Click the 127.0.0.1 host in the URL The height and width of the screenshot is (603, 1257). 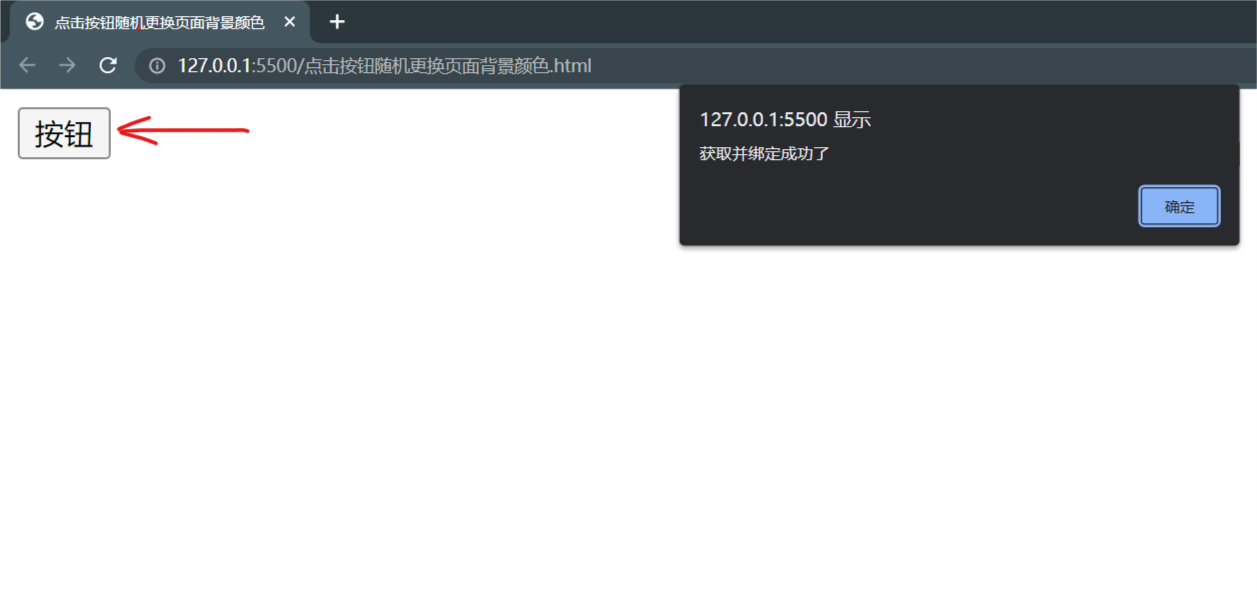point(215,66)
